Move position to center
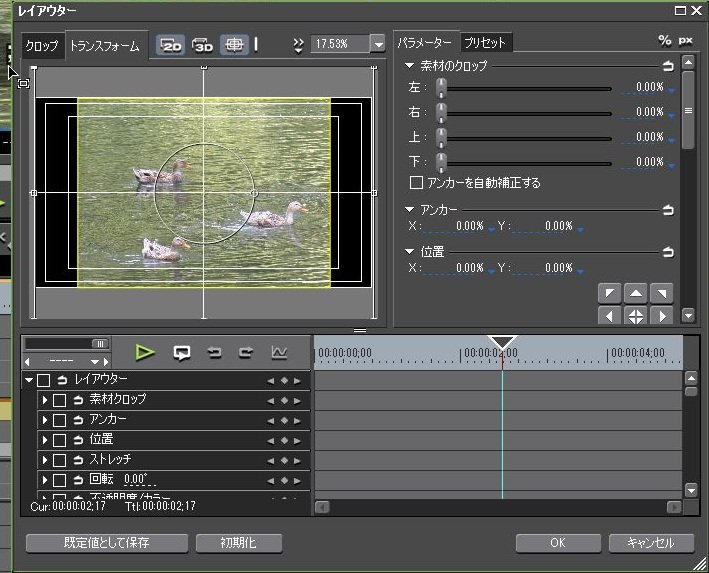Screen dimensions: 709x573 click(x=636, y=316)
